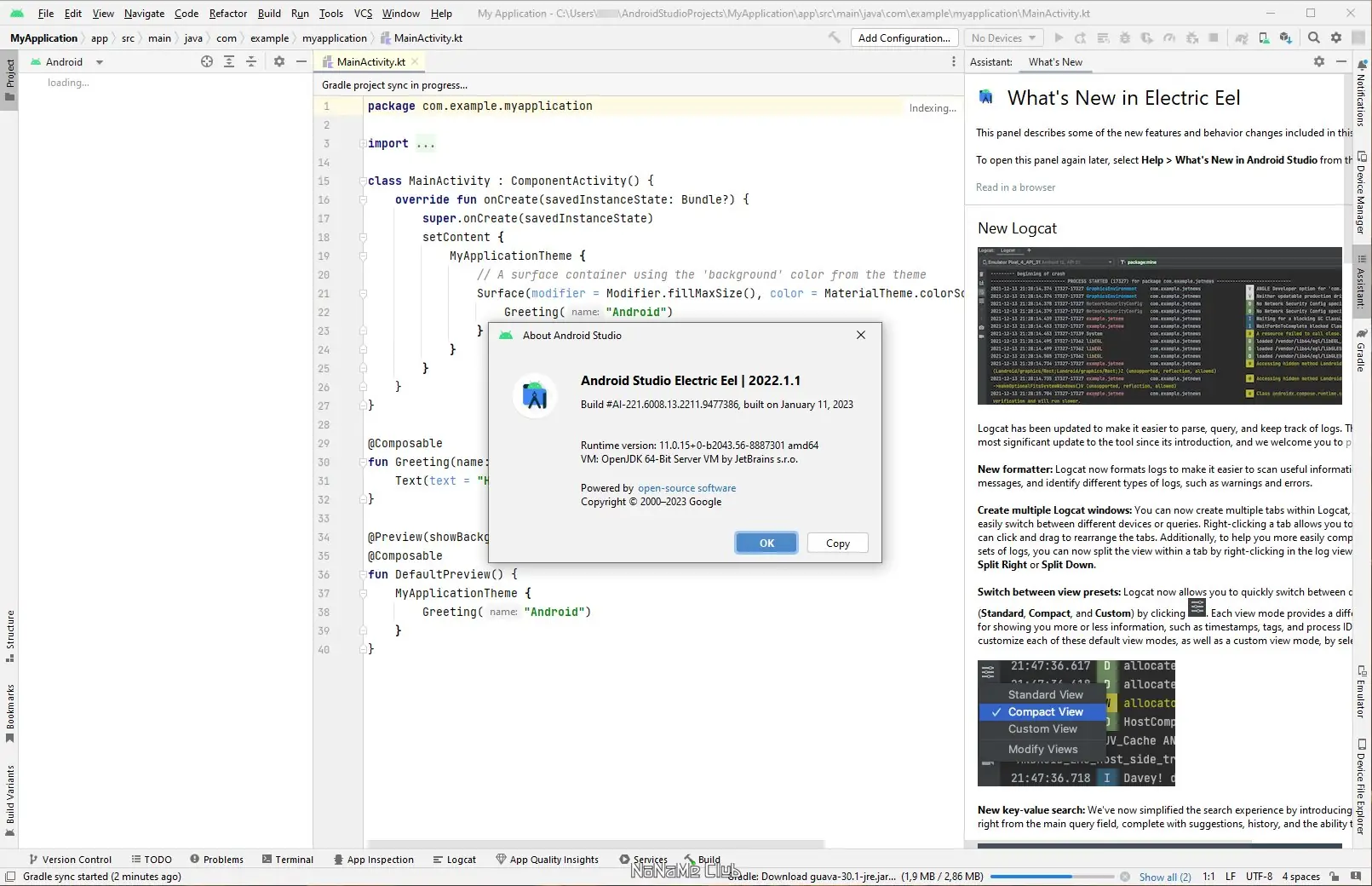The image size is (1372, 886).
Task: Open the No Devices dropdown
Action: pyautogui.click(x=1003, y=37)
